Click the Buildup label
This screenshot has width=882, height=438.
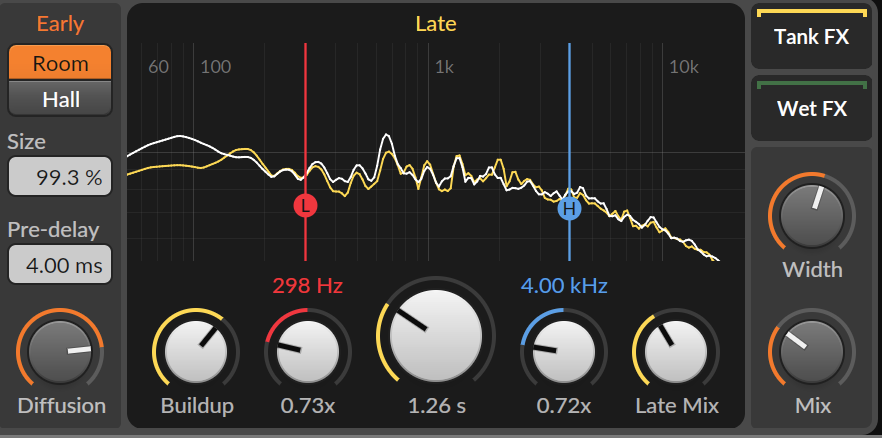tap(197, 406)
